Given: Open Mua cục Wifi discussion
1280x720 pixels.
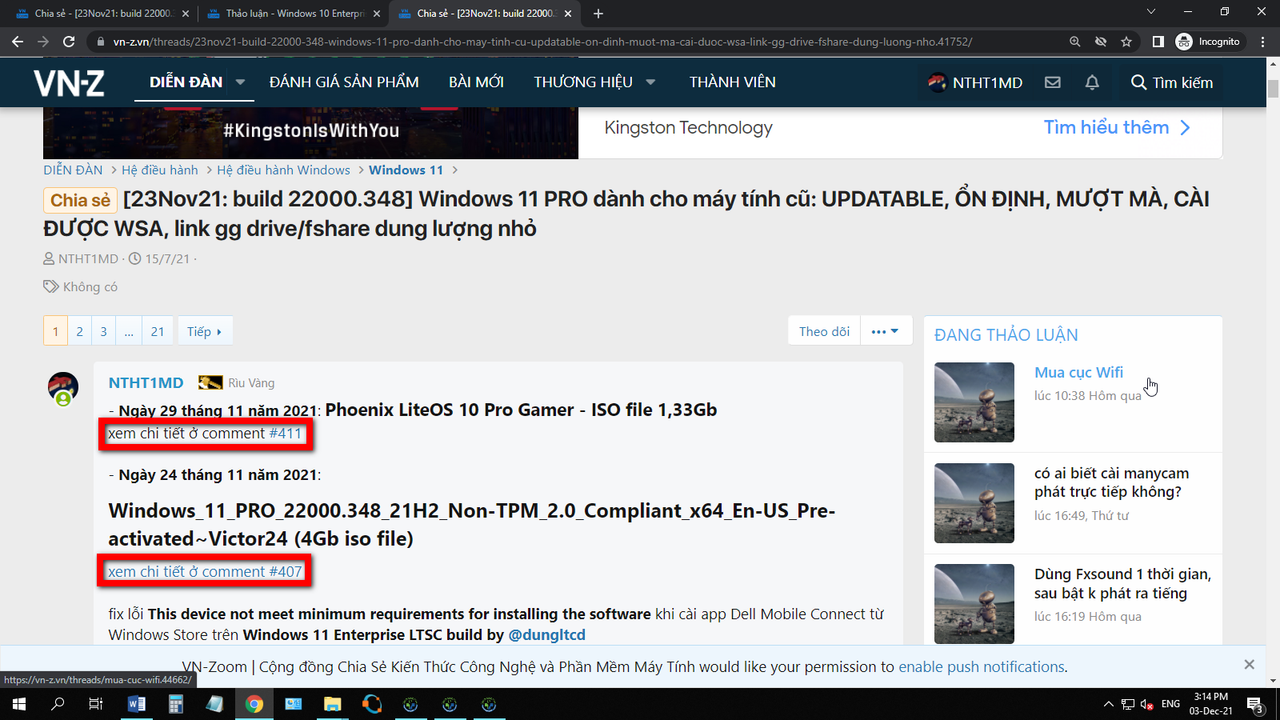Looking at the screenshot, I should [1079, 372].
